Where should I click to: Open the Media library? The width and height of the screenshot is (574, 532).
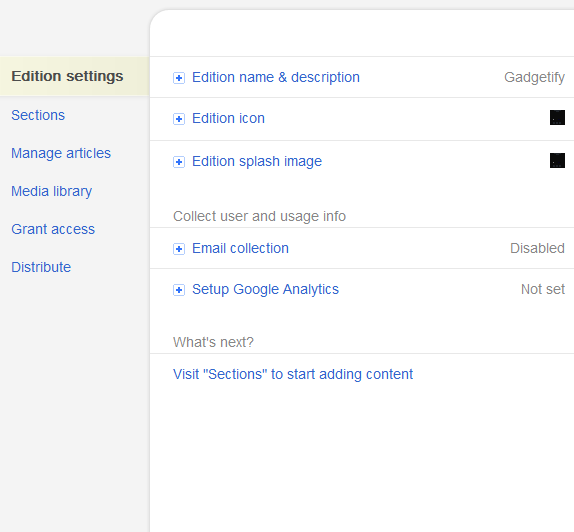point(52,191)
